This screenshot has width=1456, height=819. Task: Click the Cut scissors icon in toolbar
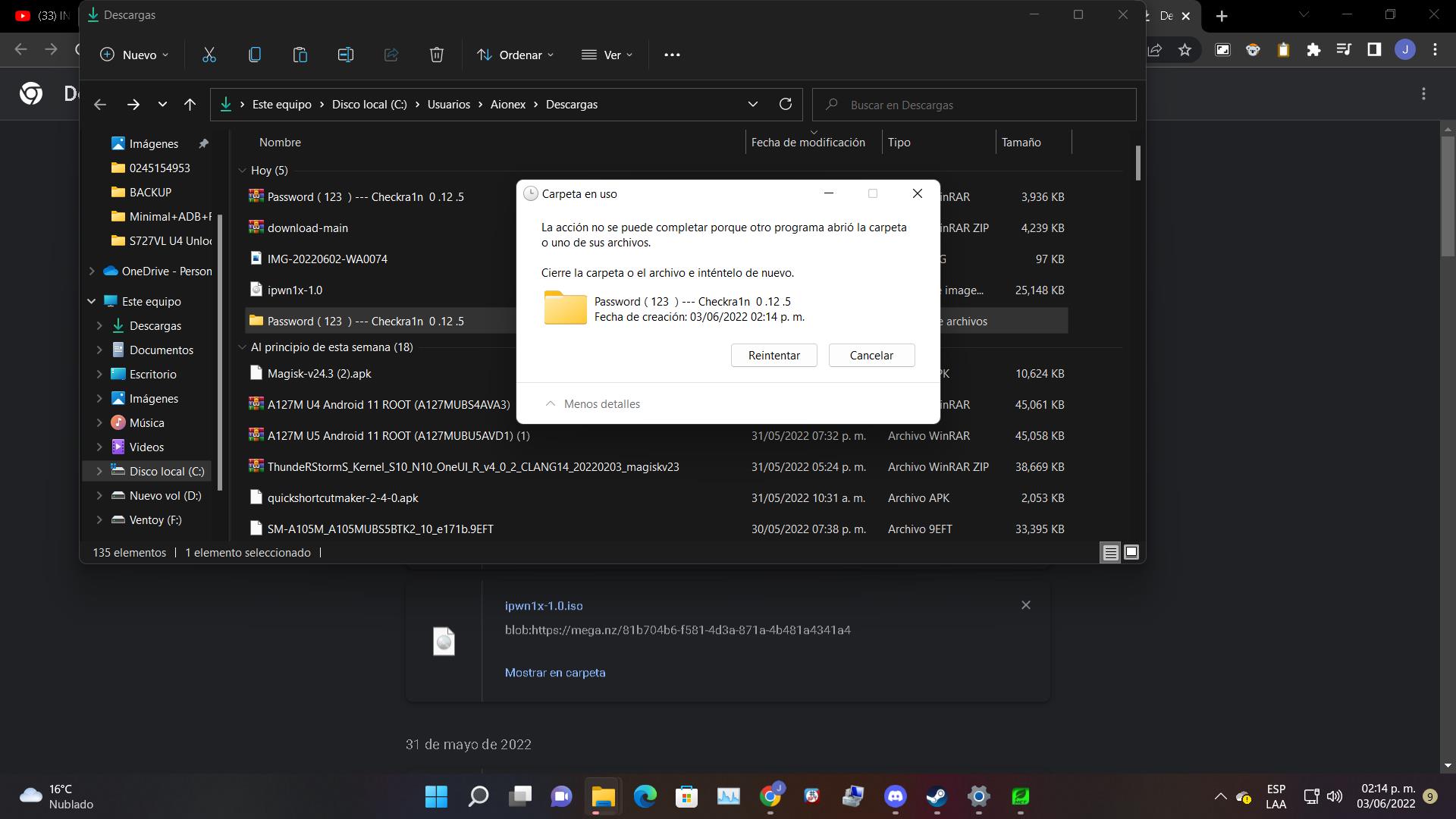[x=209, y=55]
